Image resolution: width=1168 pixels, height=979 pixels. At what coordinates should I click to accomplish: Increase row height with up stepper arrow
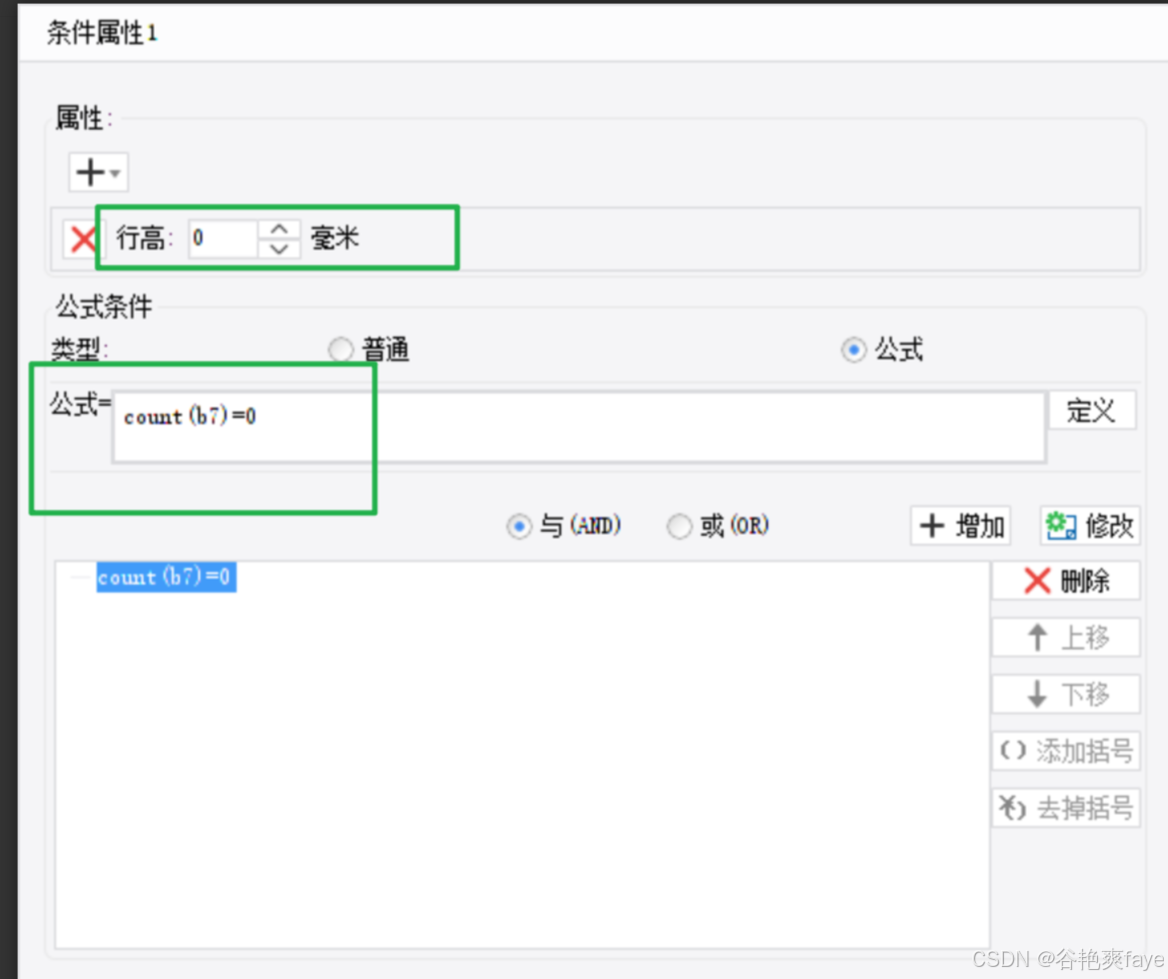tap(279, 229)
